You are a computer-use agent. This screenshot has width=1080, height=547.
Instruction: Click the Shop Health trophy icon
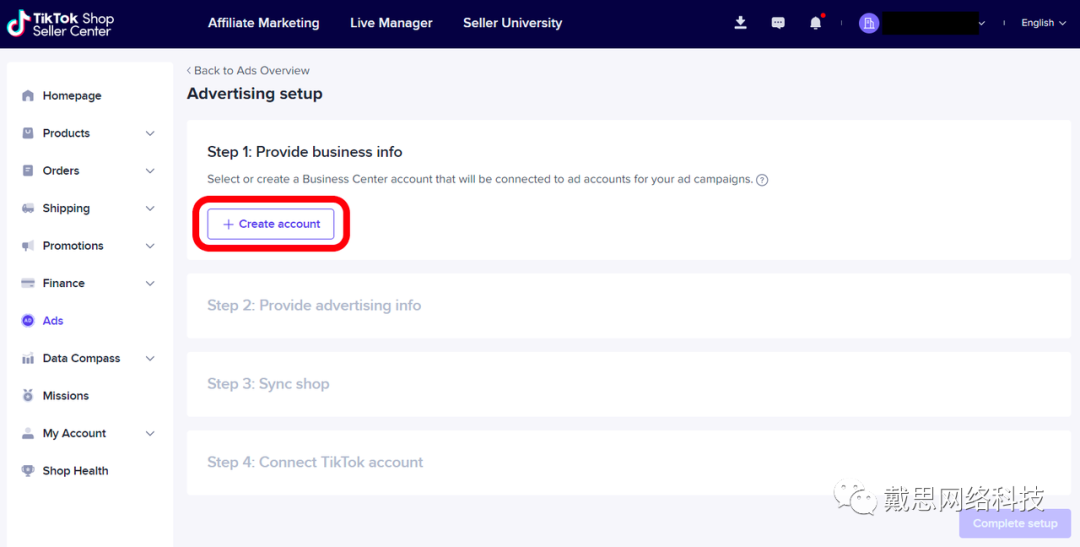(x=28, y=471)
